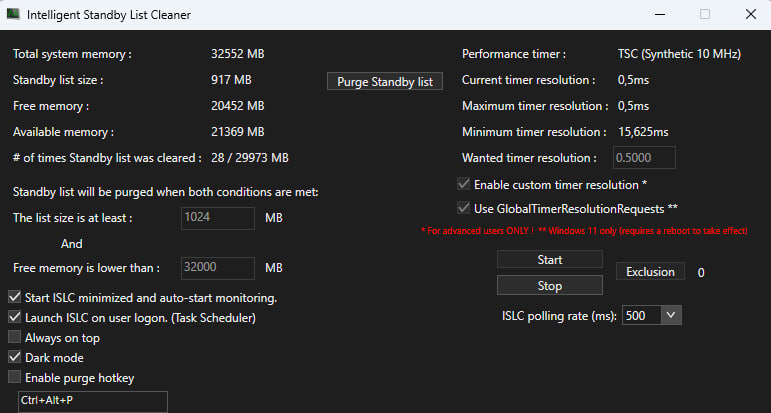Open the Exclusion list button

[650, 272]
